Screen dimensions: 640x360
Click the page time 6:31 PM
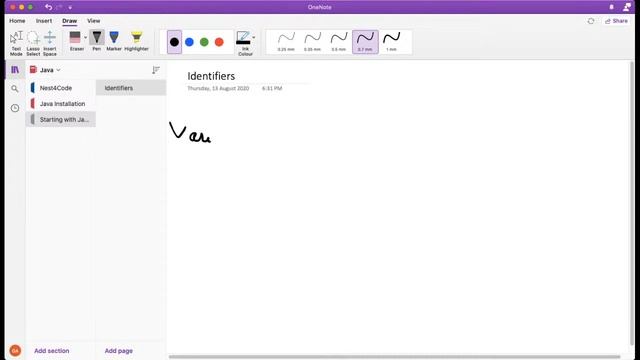coord(272,89)
